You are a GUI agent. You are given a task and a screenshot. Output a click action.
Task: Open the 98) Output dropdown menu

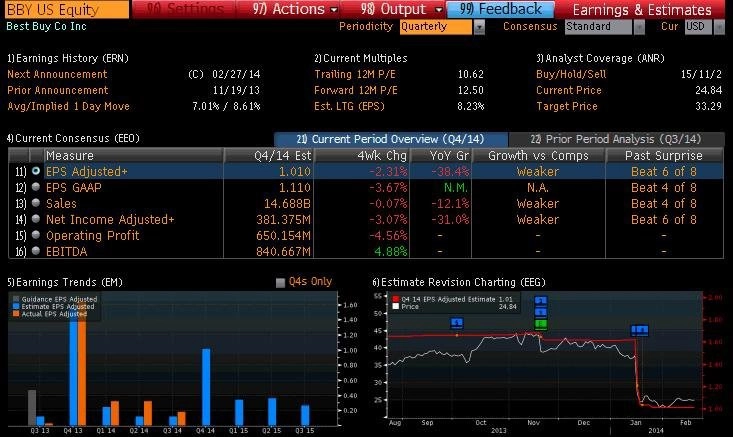[x=401, y=9]
